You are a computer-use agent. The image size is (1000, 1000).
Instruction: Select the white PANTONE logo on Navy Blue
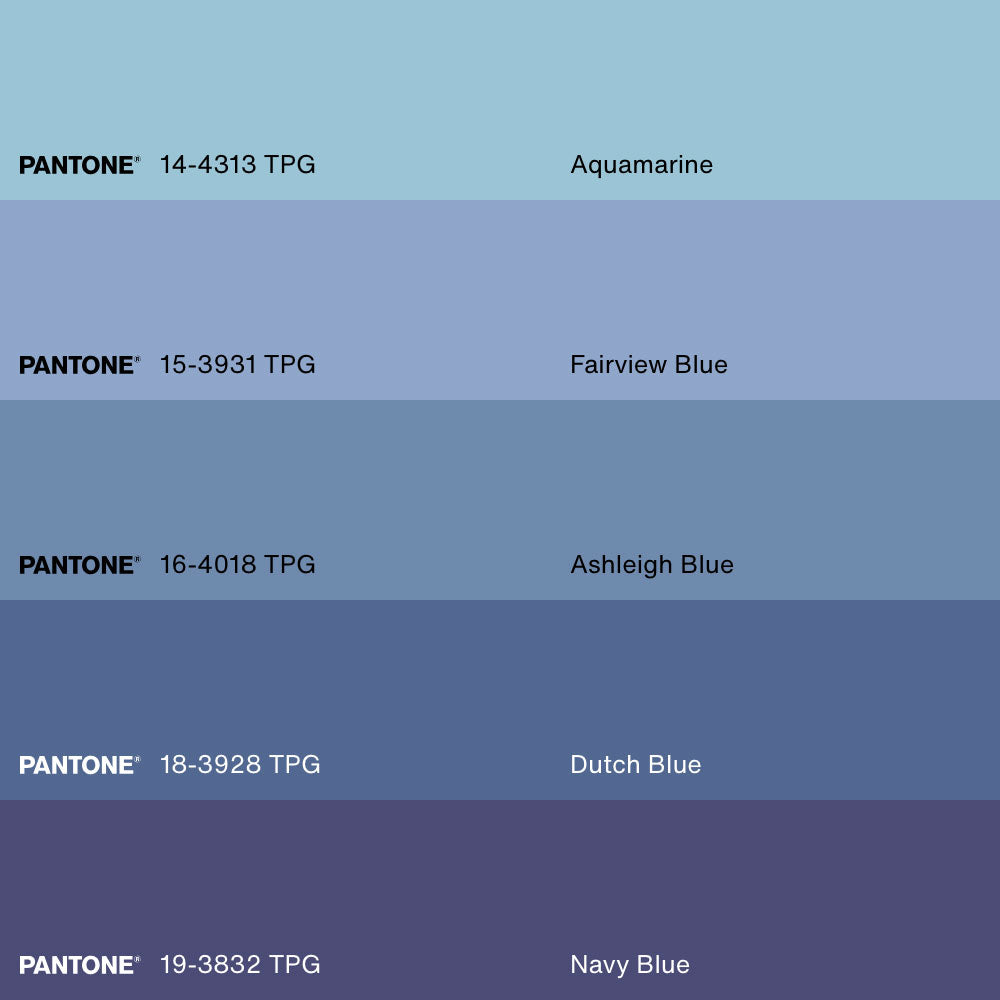point(79,965)
